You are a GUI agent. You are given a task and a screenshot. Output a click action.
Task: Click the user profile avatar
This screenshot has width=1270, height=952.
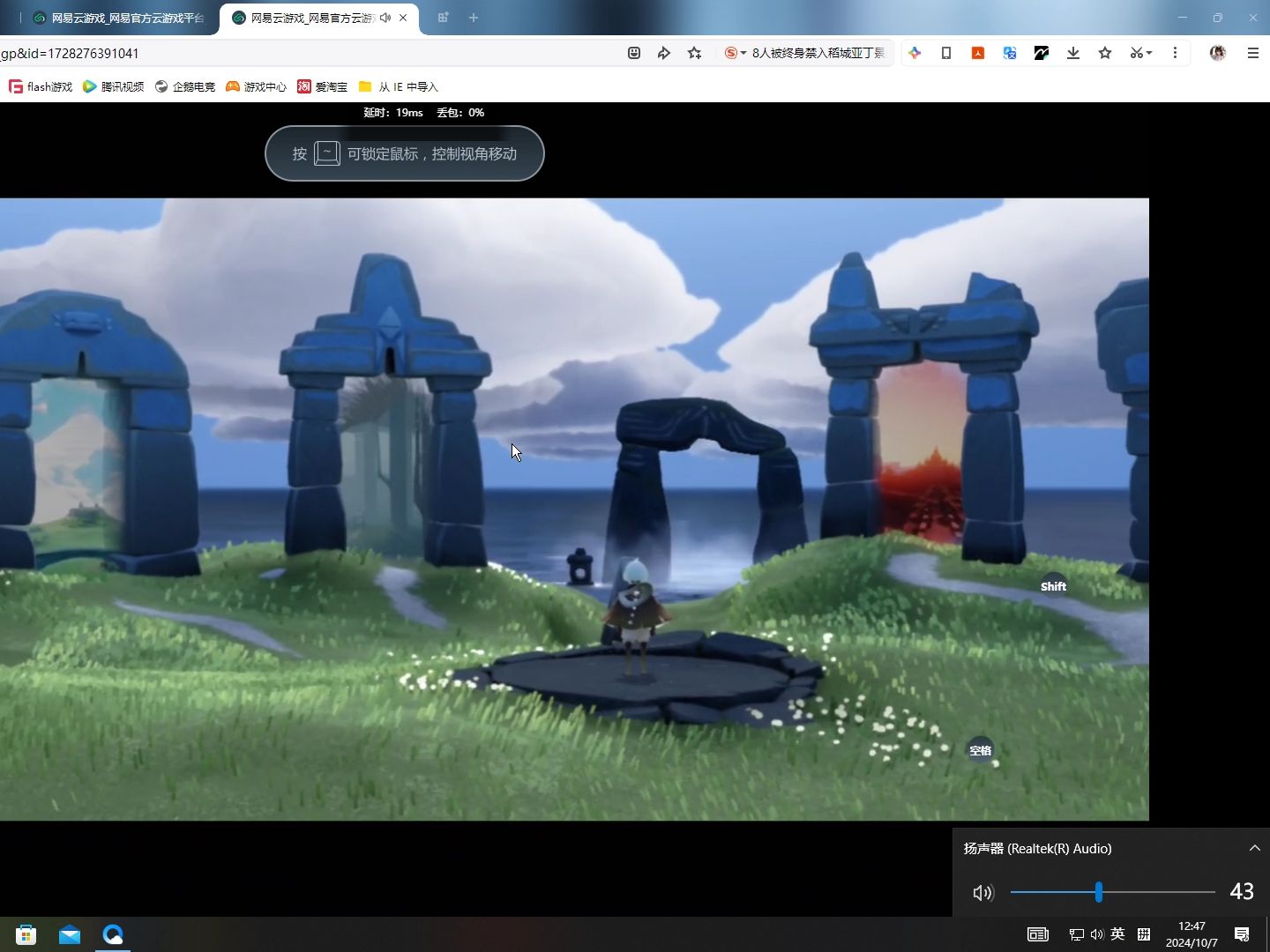(1218, 53)
